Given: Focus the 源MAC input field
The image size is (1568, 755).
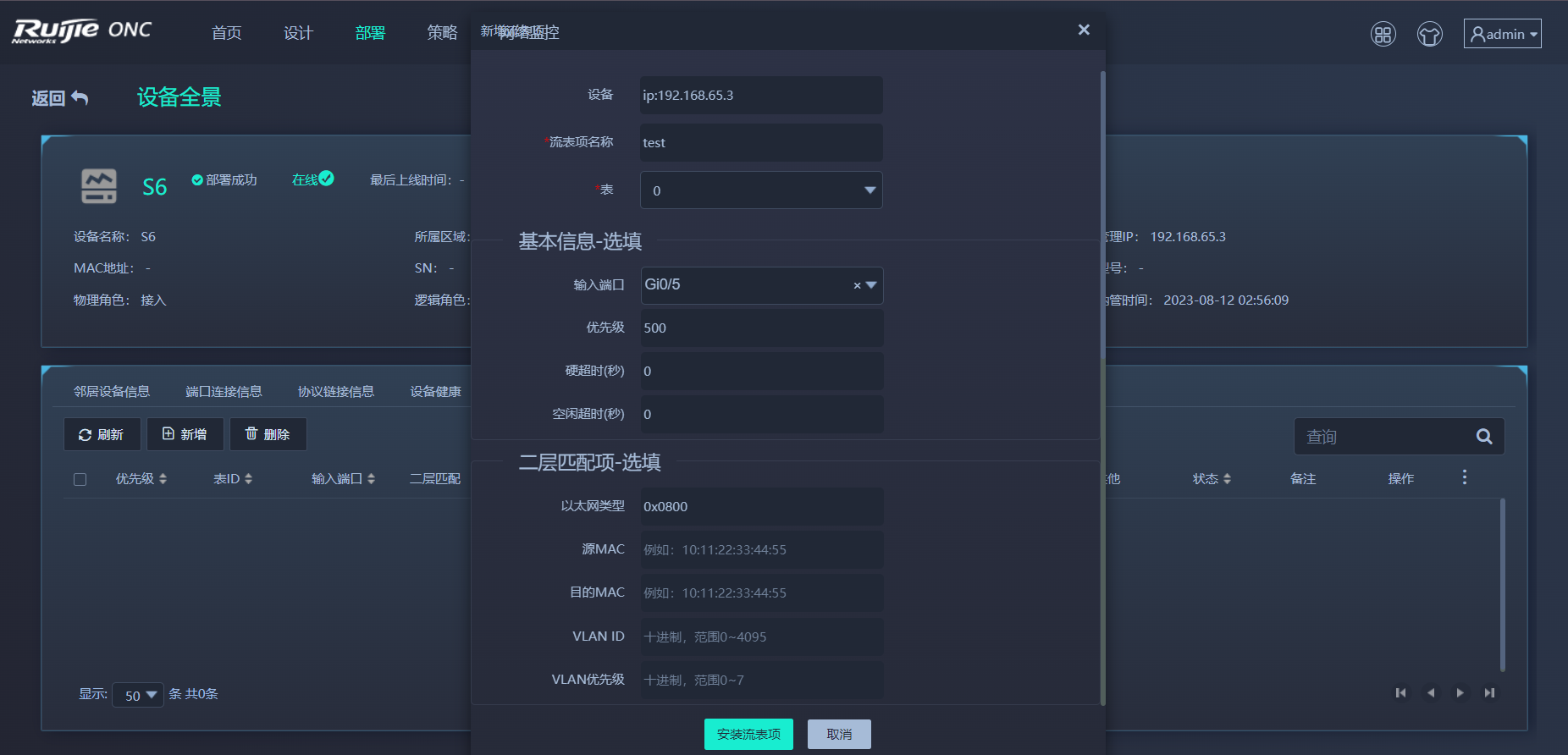Looking at the screenshot, I should click(761, 549).
